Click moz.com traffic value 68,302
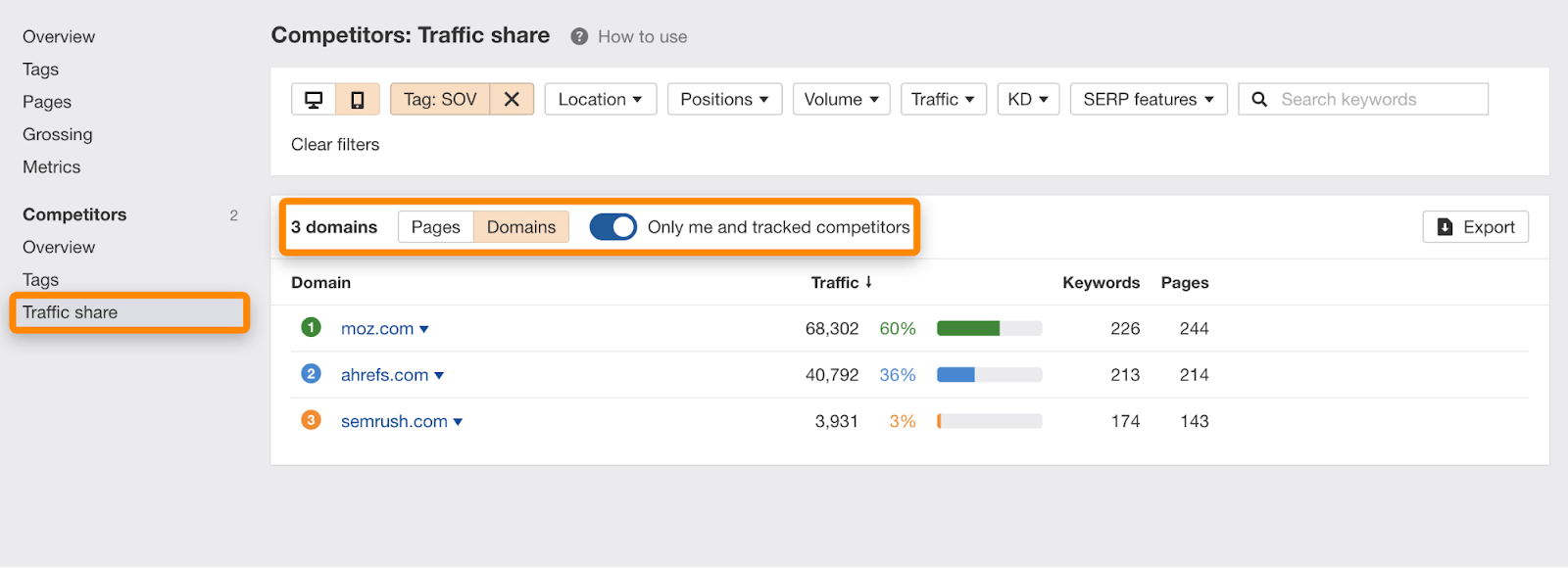 tap(832, 328)
